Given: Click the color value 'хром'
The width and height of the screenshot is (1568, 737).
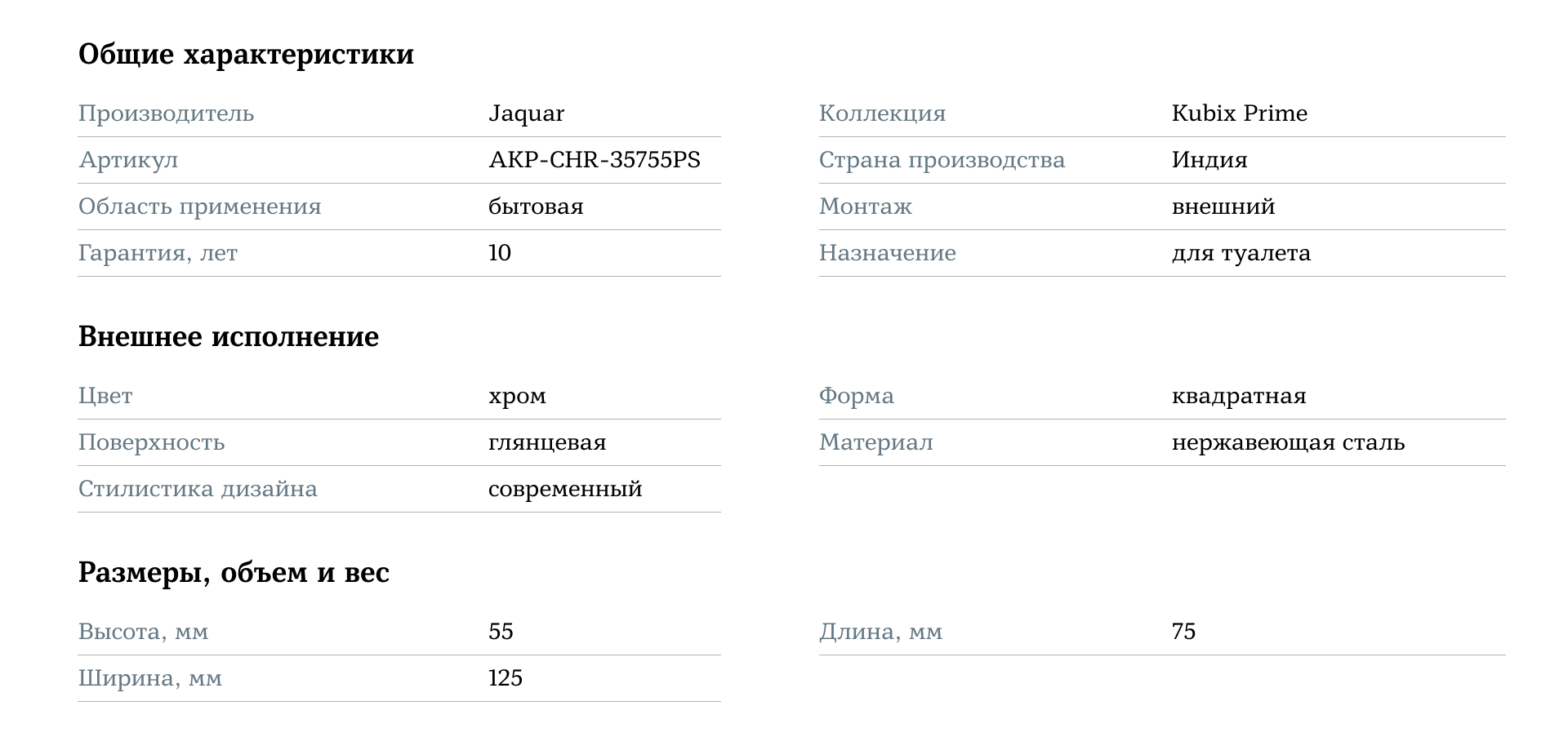Looking at the screenshot, I should point(517,396).
